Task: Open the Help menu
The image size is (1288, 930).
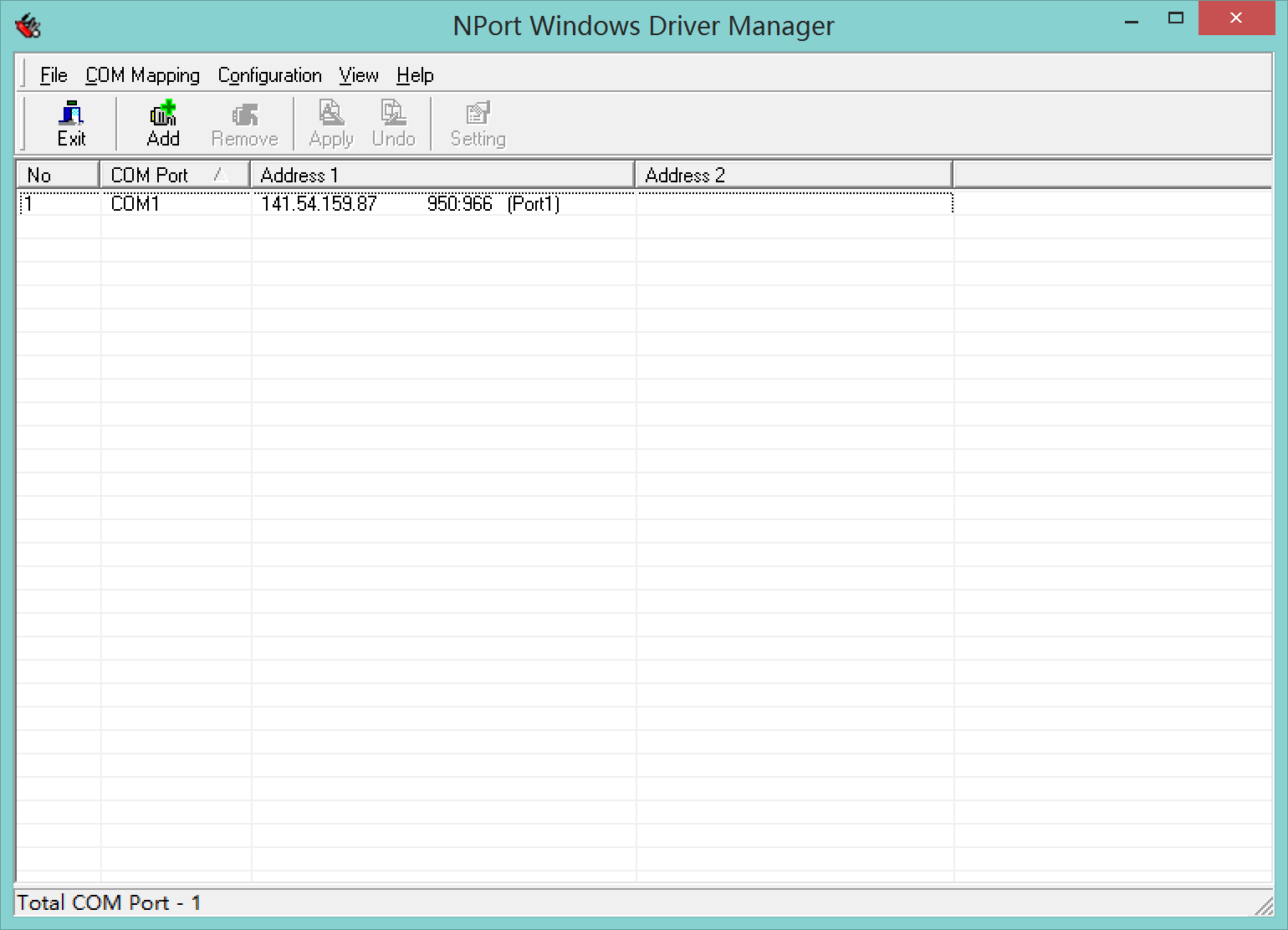Action: [415, 75]
